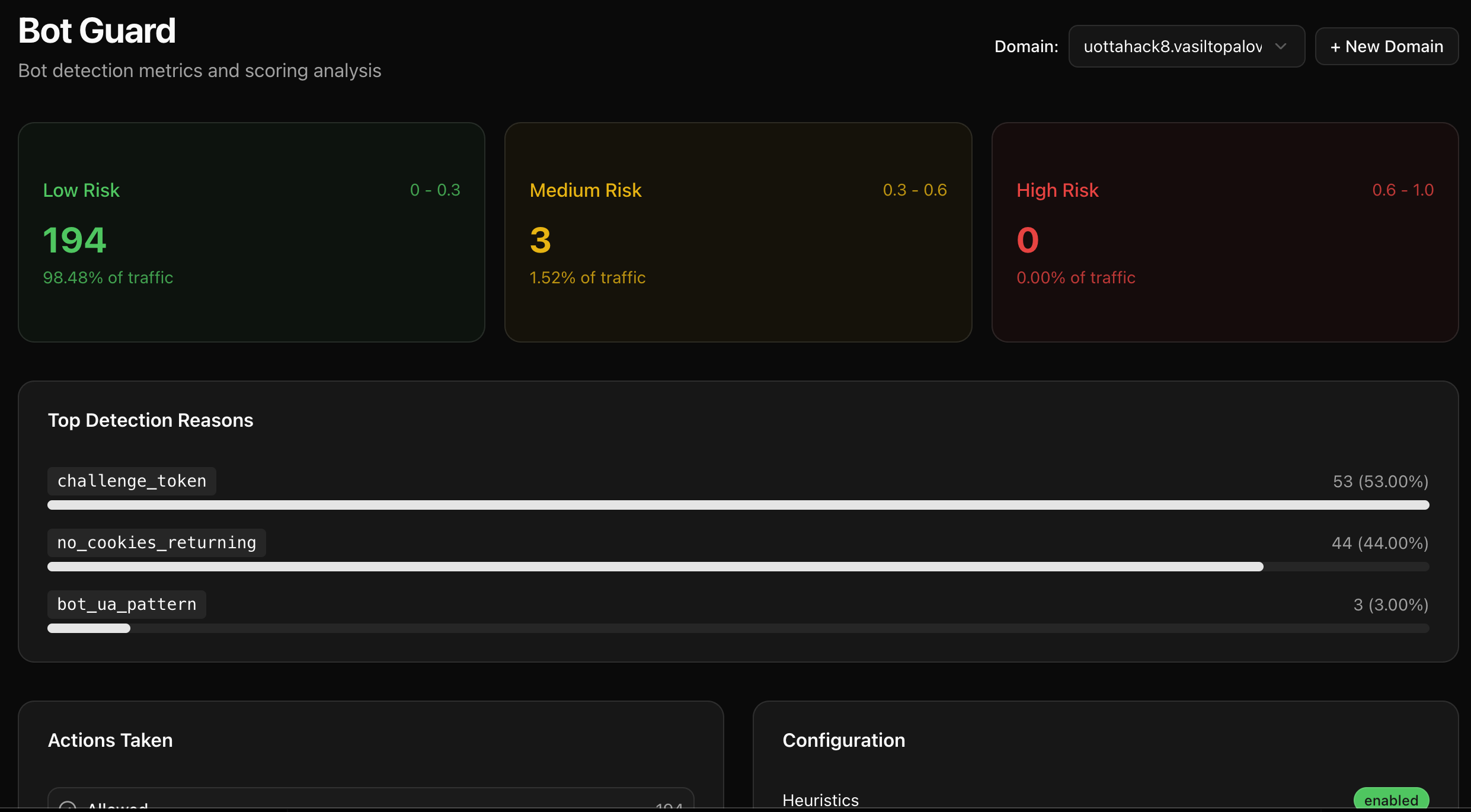This screenshot has width=1471, height=812.
Task: Click the 53 (53.00%) count label
Action: click(x=1380, y=481)
